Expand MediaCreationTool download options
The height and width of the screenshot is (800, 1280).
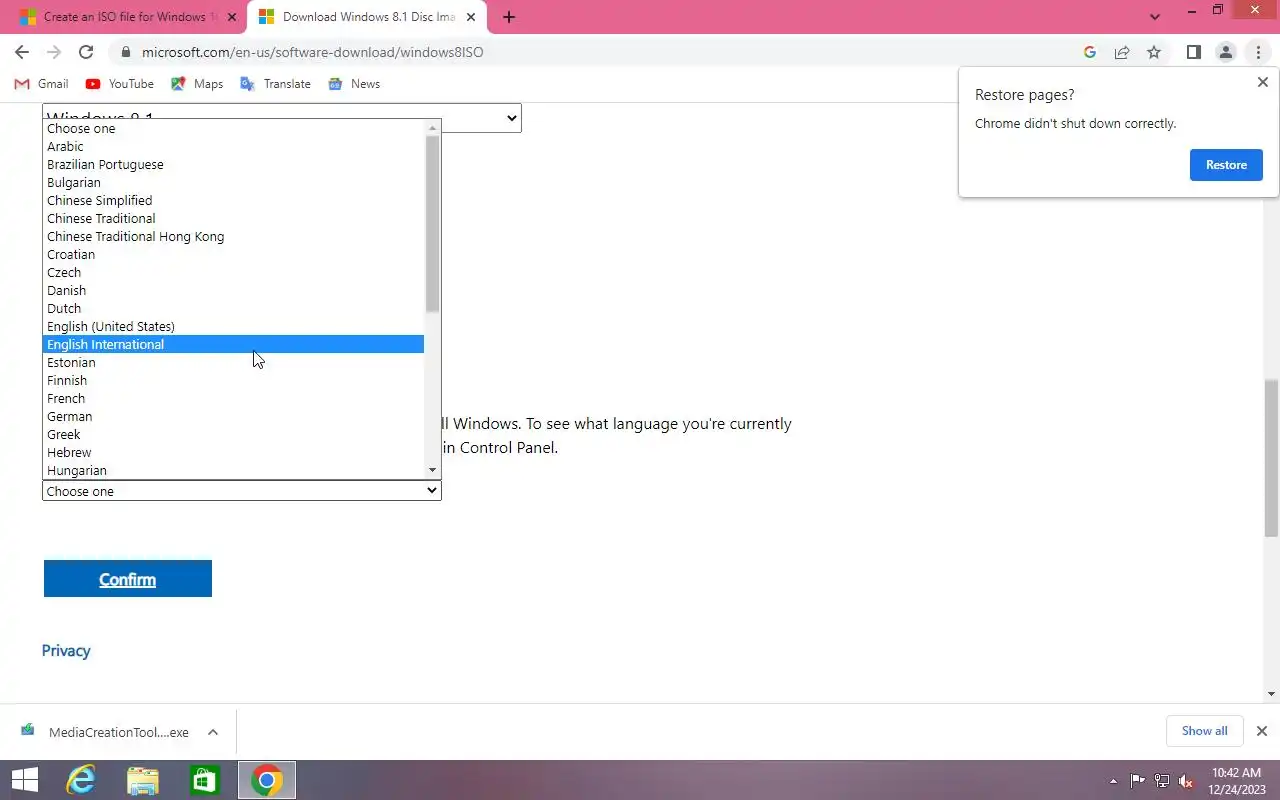[213, 732]
